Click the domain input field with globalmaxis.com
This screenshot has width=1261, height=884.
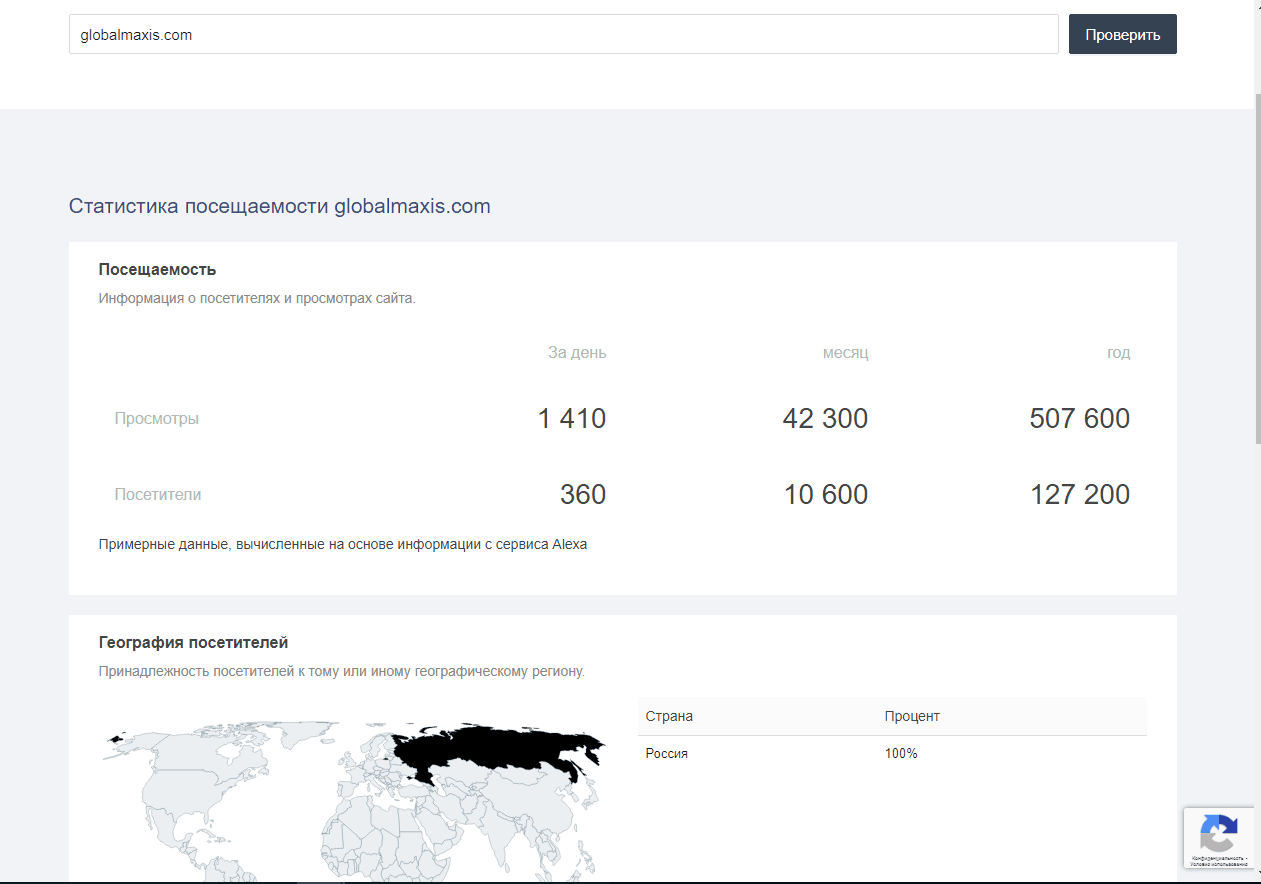pos(563,34)
